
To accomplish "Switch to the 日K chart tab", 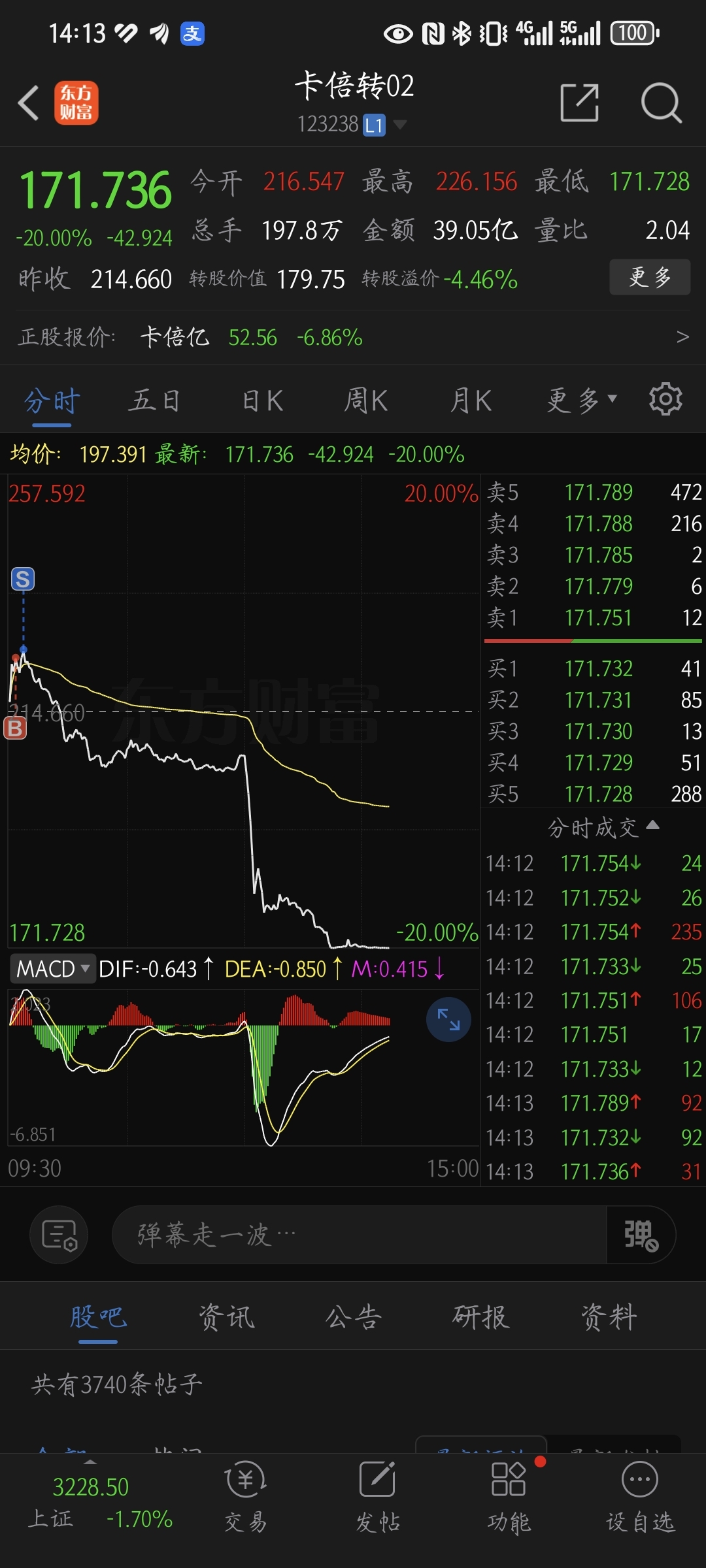I will (x=263, y=400).
